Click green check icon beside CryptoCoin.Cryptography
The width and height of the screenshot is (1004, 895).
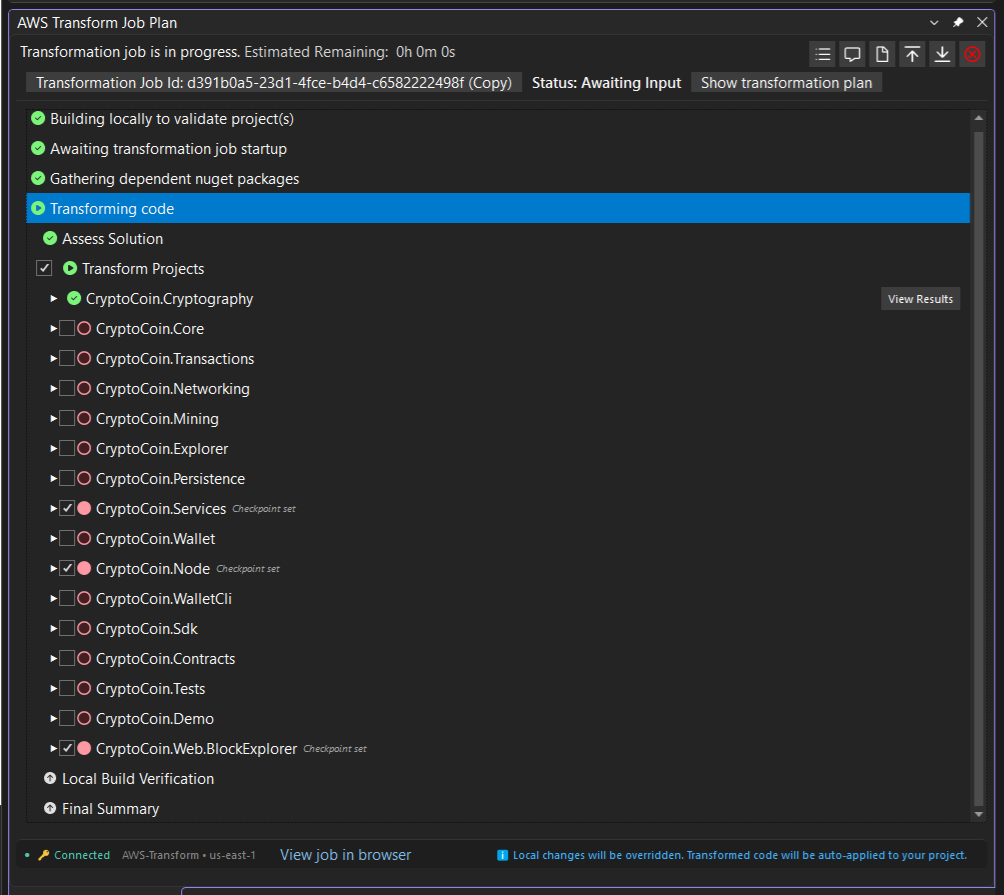pyautogui.click(x=74, y=298)
